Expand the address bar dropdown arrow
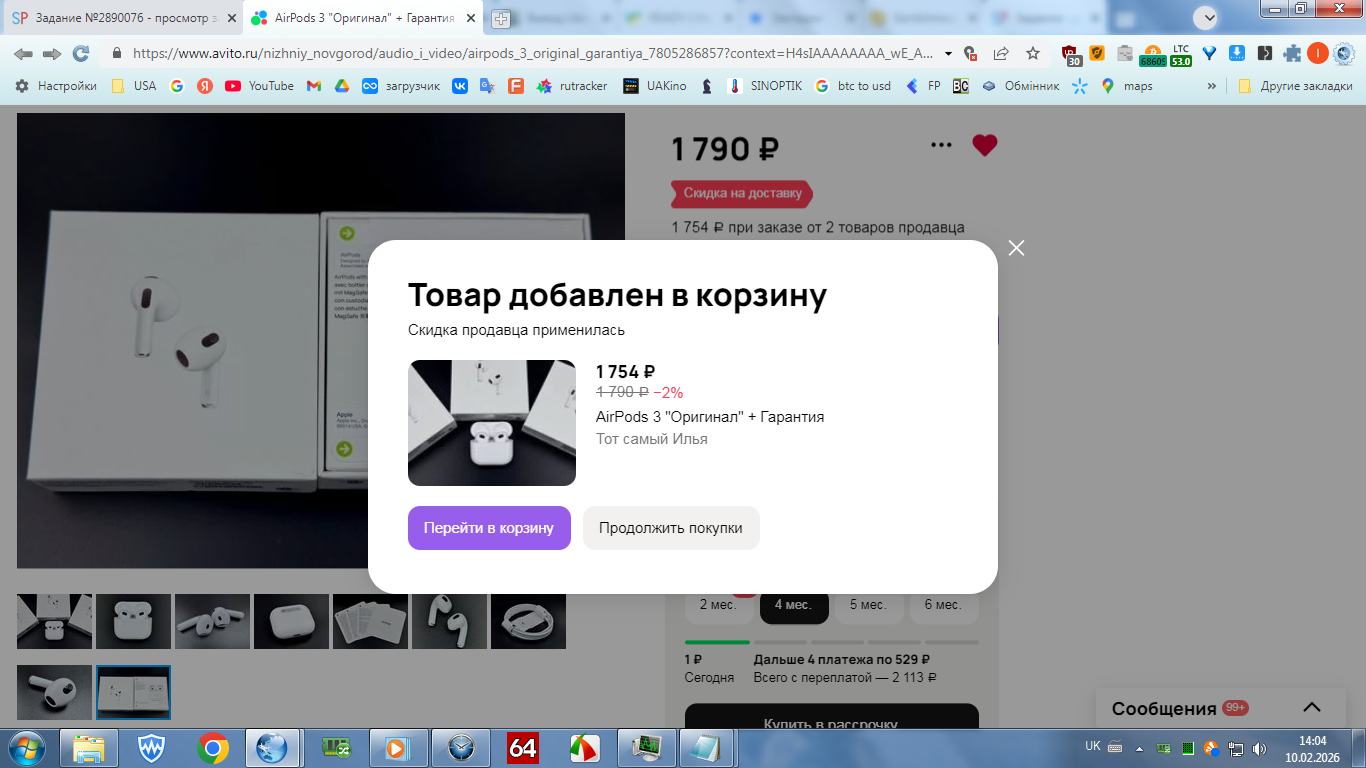Screen dimensions: 1366x768 [x=948, y=54]
